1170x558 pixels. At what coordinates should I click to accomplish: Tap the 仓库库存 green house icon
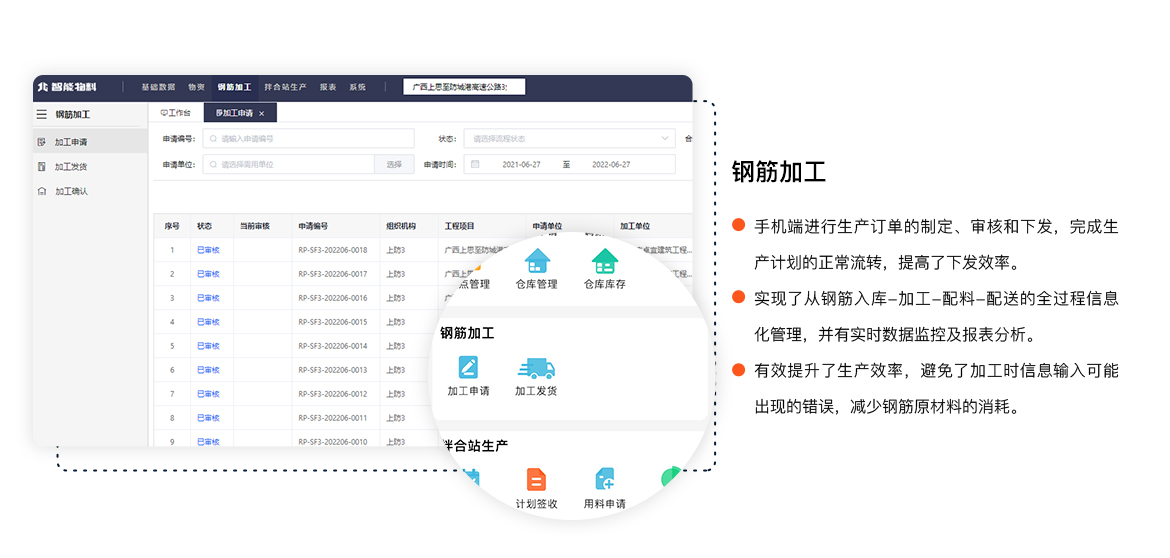coord(605,261)
